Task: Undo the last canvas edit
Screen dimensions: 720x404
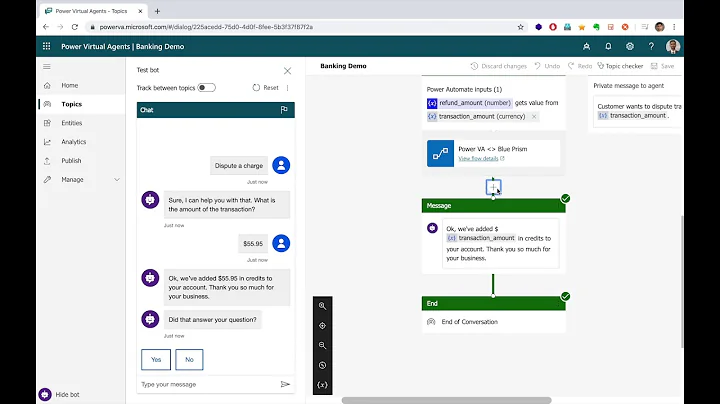Action: click(547, 66)
